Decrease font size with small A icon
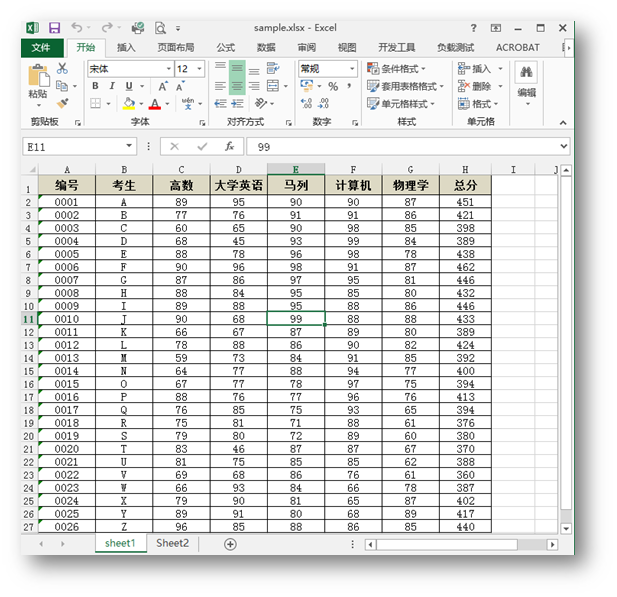Viewport: 617px width, 597px height. tap(180, 86)
